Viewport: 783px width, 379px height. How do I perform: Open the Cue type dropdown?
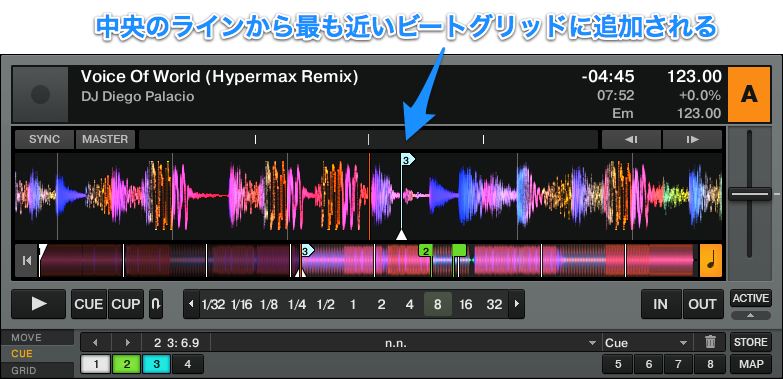[647, 343]
